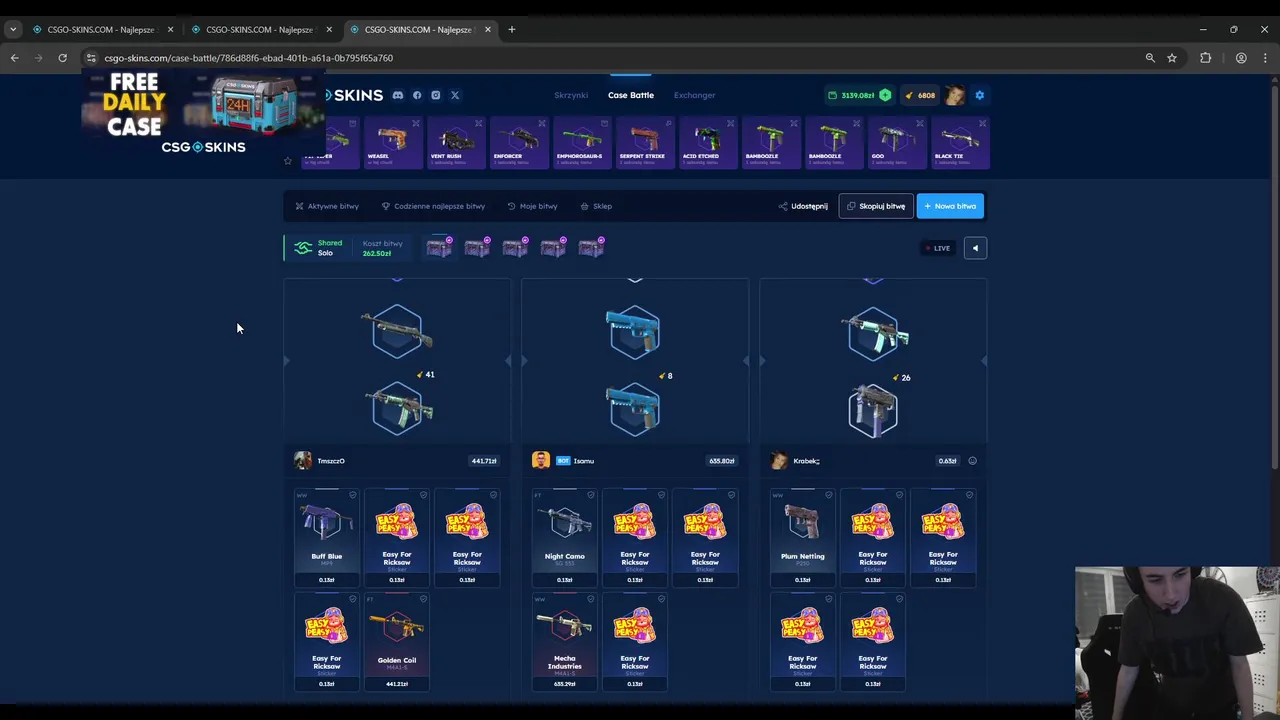
Task: Click the 6808 coins counter
Action: coord(920,95)
